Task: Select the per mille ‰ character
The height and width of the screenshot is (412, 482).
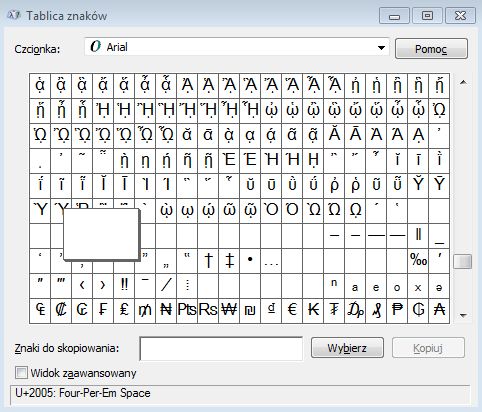Action: pyautogui.click(x=418, y=260)
